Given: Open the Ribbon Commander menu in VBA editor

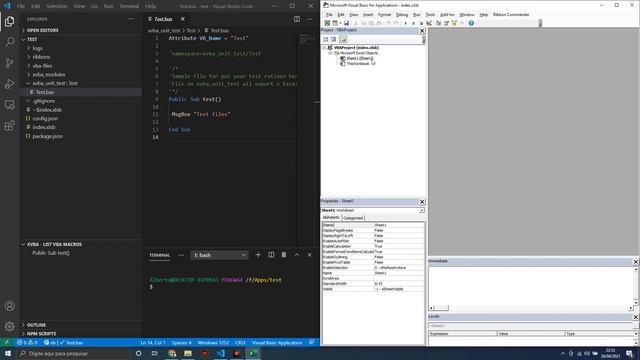Looking at the screenshot, I should tap(511, 15).
